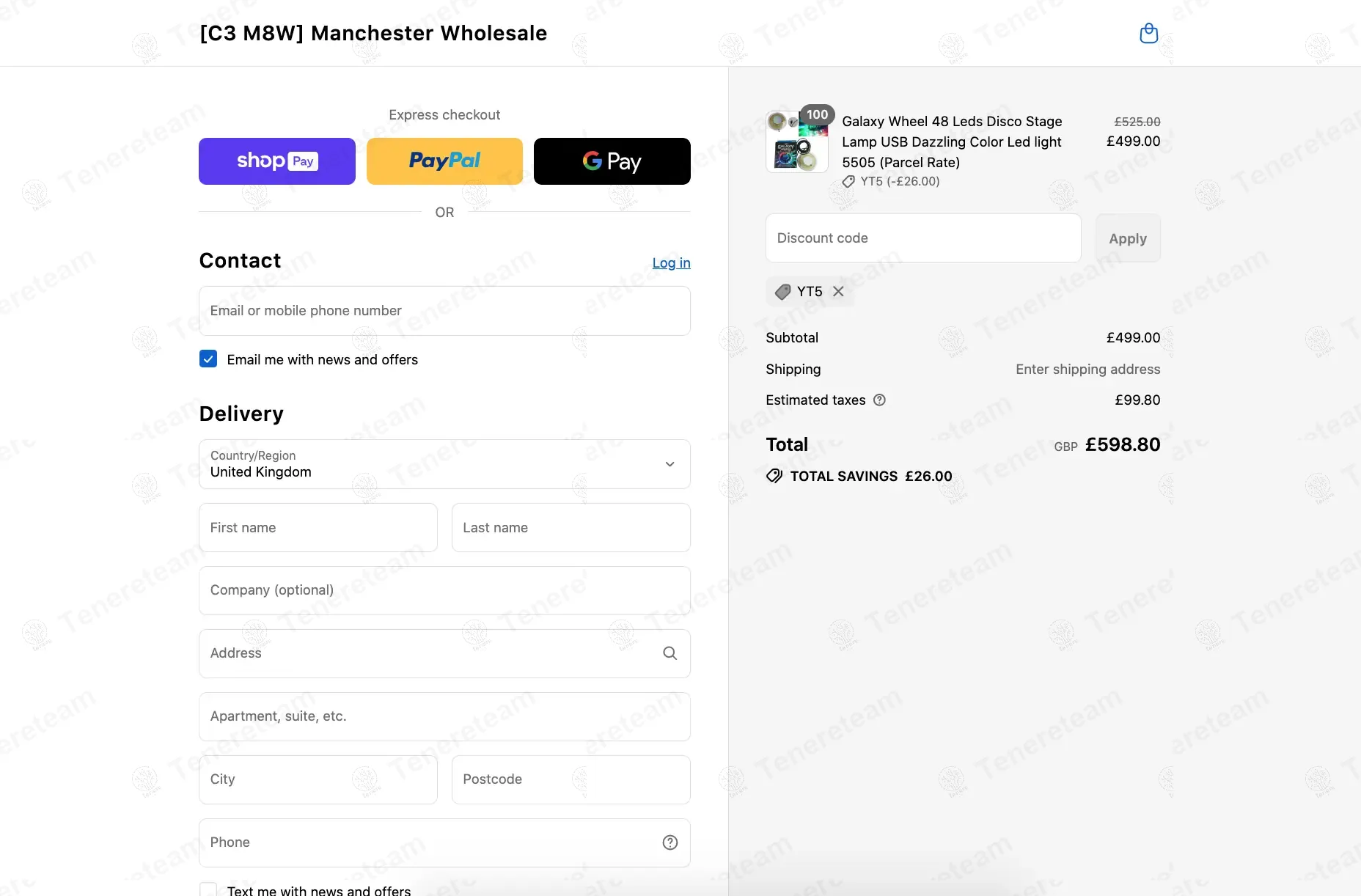The width and height of the screenshot is (1361, 896).
Task: Pay with PayPal express checkout
Action: (444, 161)
